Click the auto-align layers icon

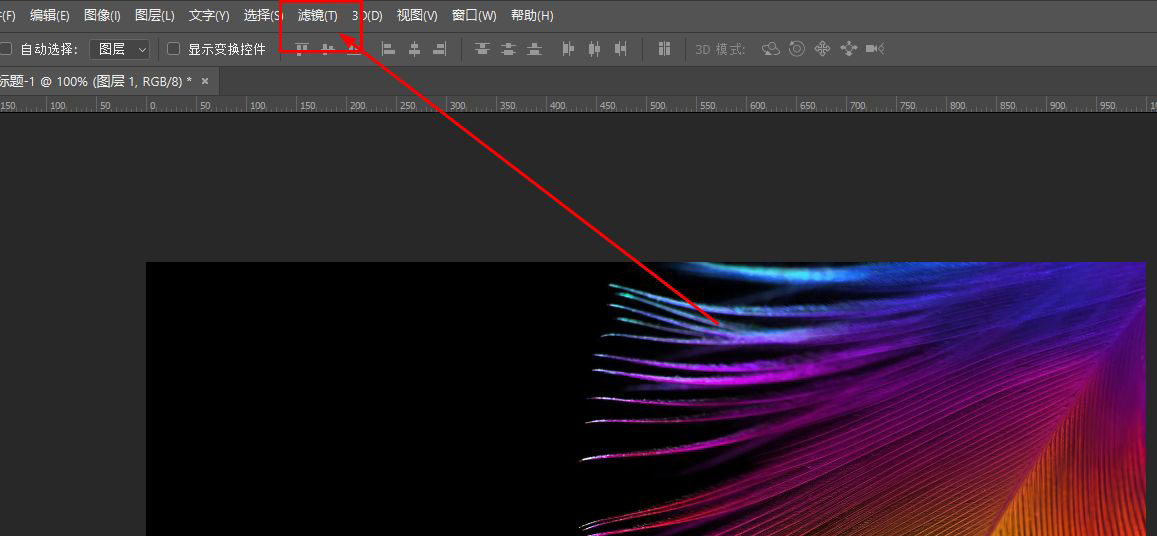[664, 49]
